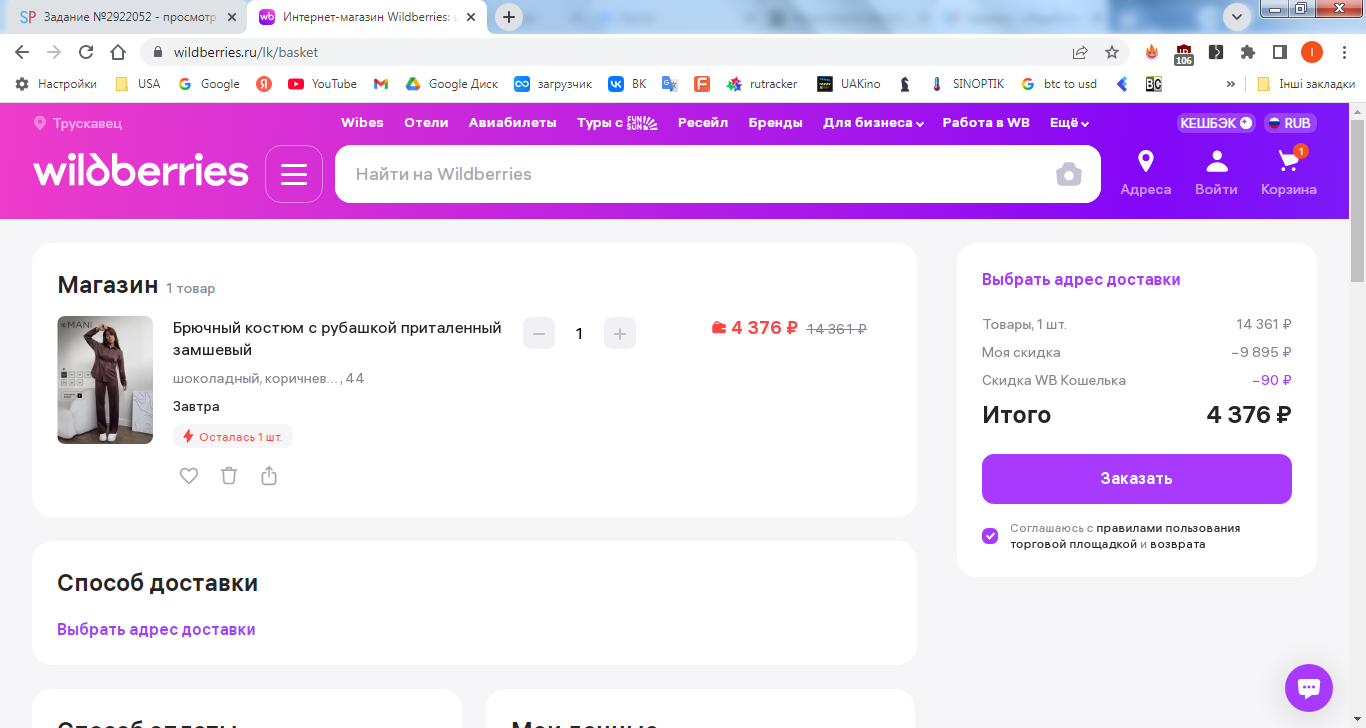Open the Gmail bookmark icon

tap(381, 84)
